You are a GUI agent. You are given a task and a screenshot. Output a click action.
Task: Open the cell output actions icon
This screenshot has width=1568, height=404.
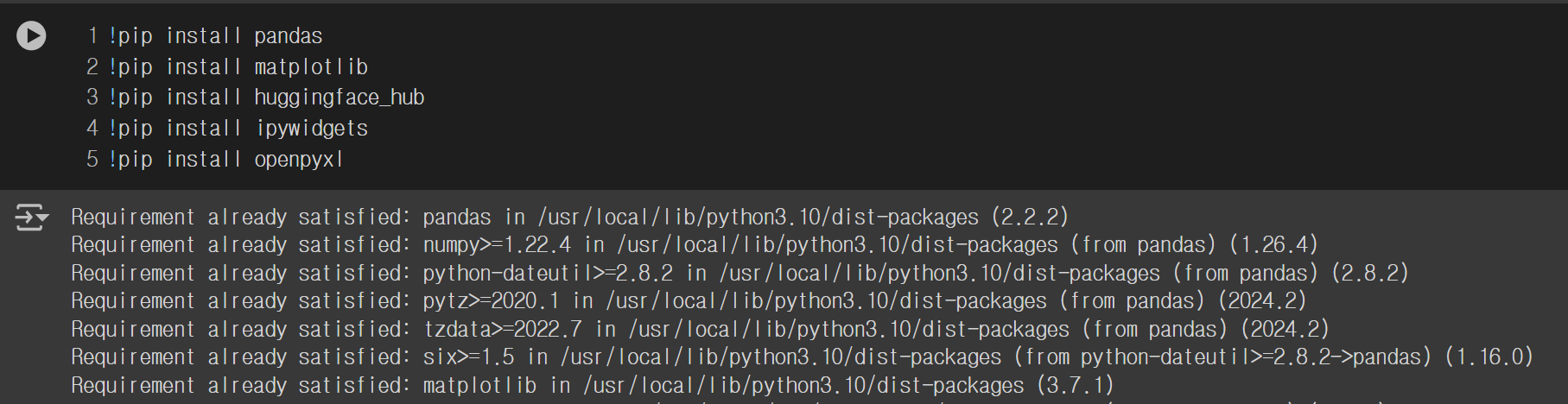[31, 218]
